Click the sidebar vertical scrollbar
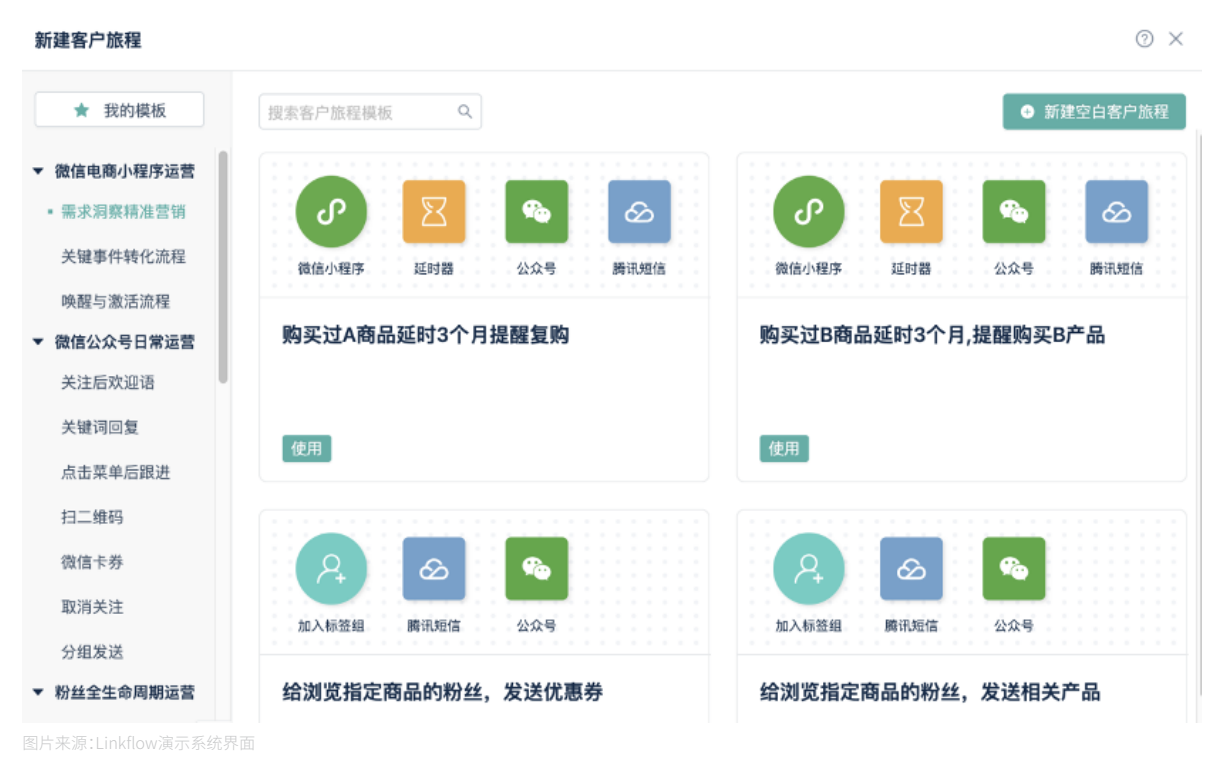 tap(223, 267)
